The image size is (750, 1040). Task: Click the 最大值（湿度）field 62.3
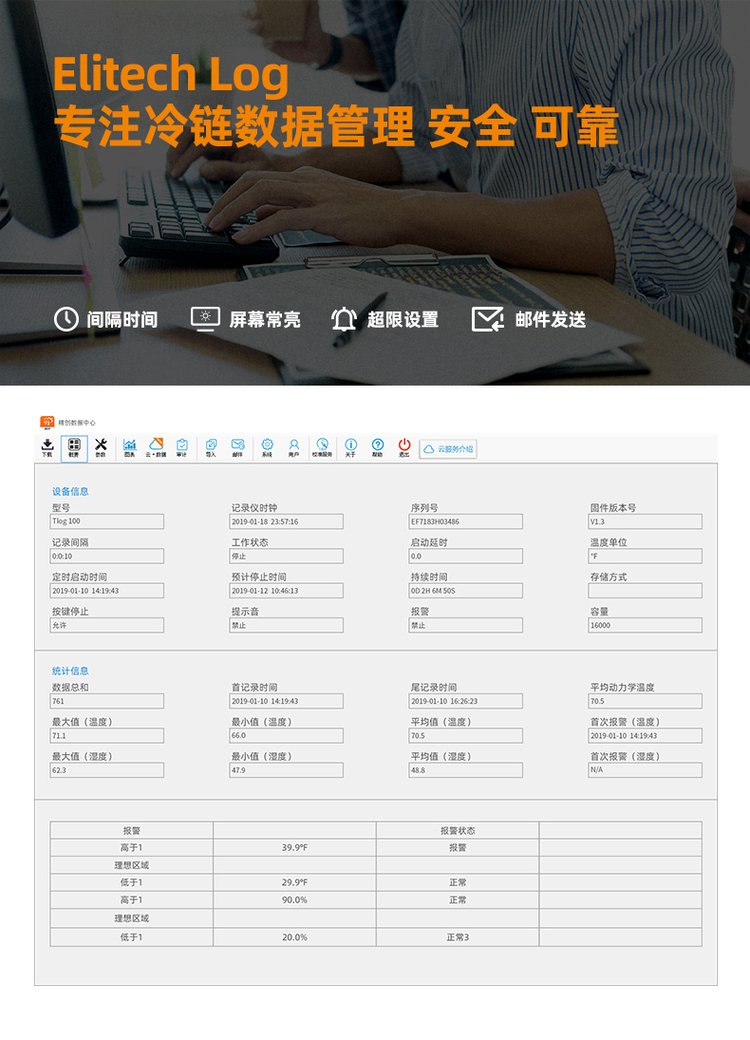[107, 770]
